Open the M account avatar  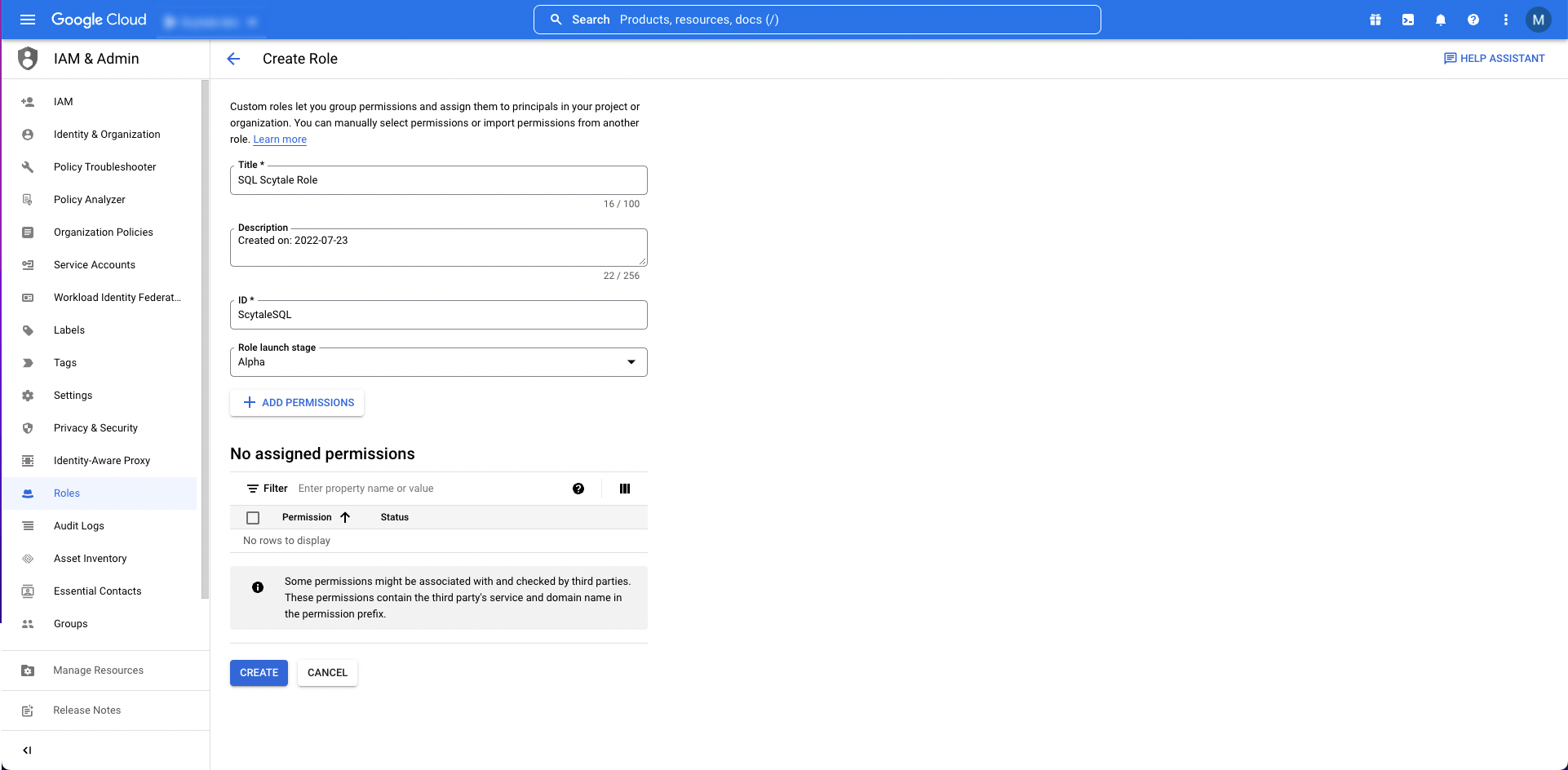point(1539,20)
